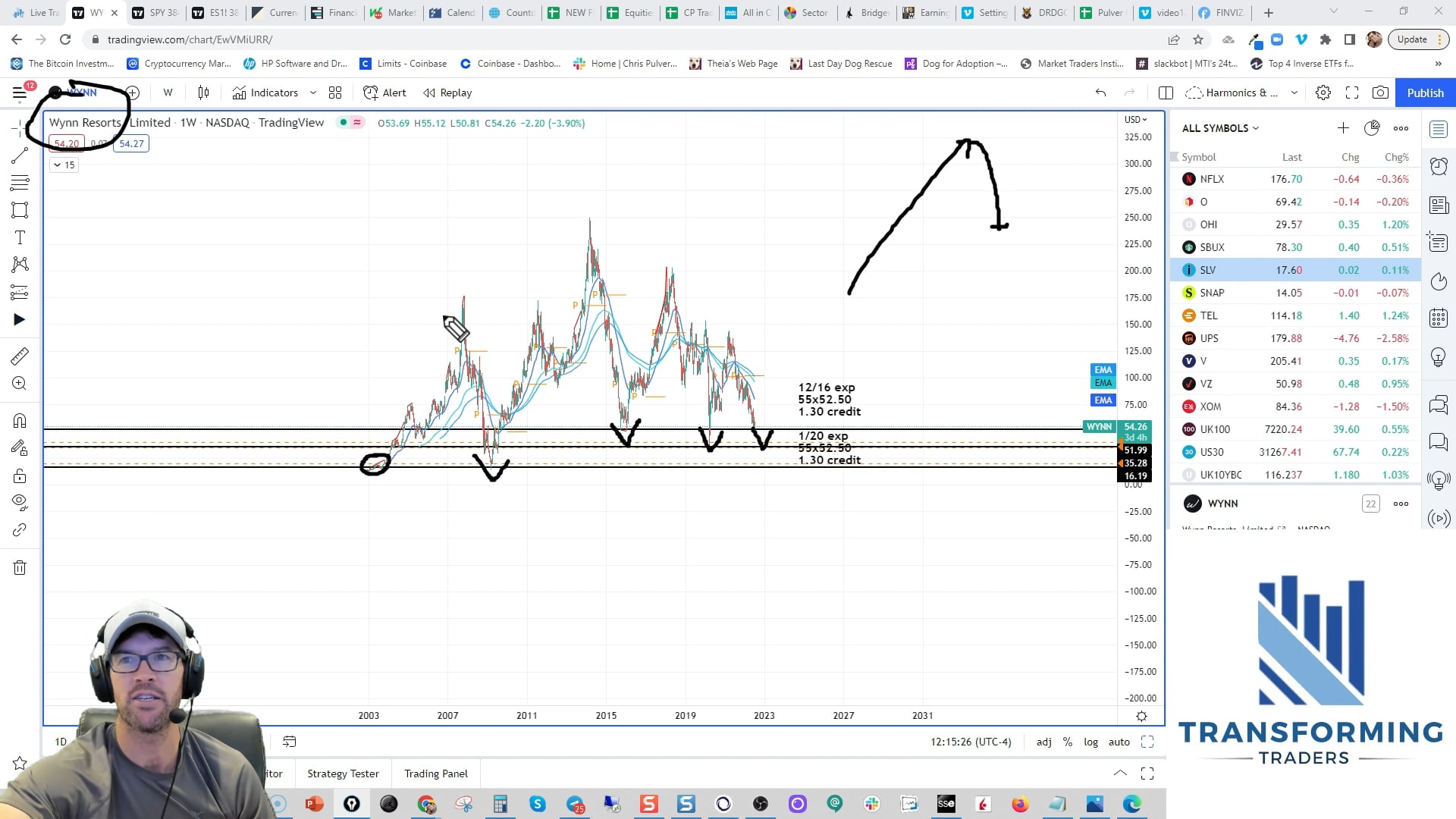Select the Text tool in left toolbar
This screenshot has width=1456, height=819.
20,238
